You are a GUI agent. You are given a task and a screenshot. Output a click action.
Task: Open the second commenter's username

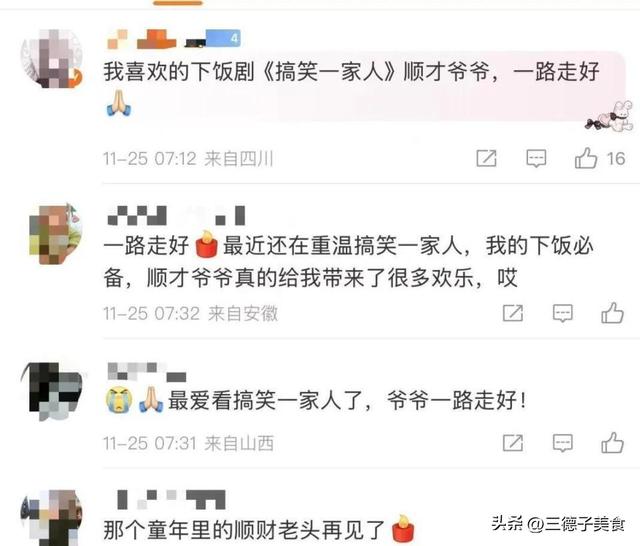[176, 215]
